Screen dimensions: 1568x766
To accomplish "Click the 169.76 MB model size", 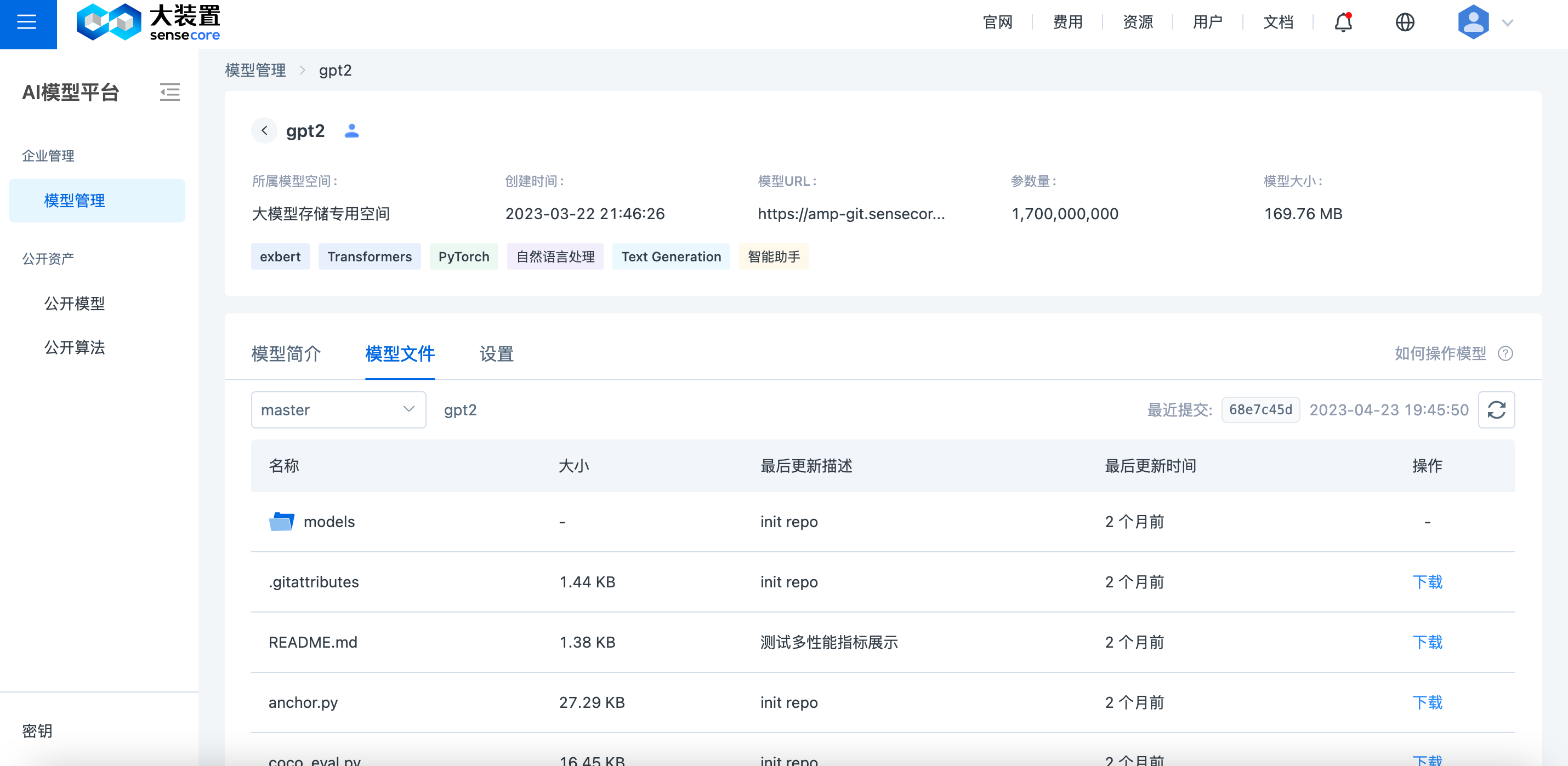I will (1303, 214).
